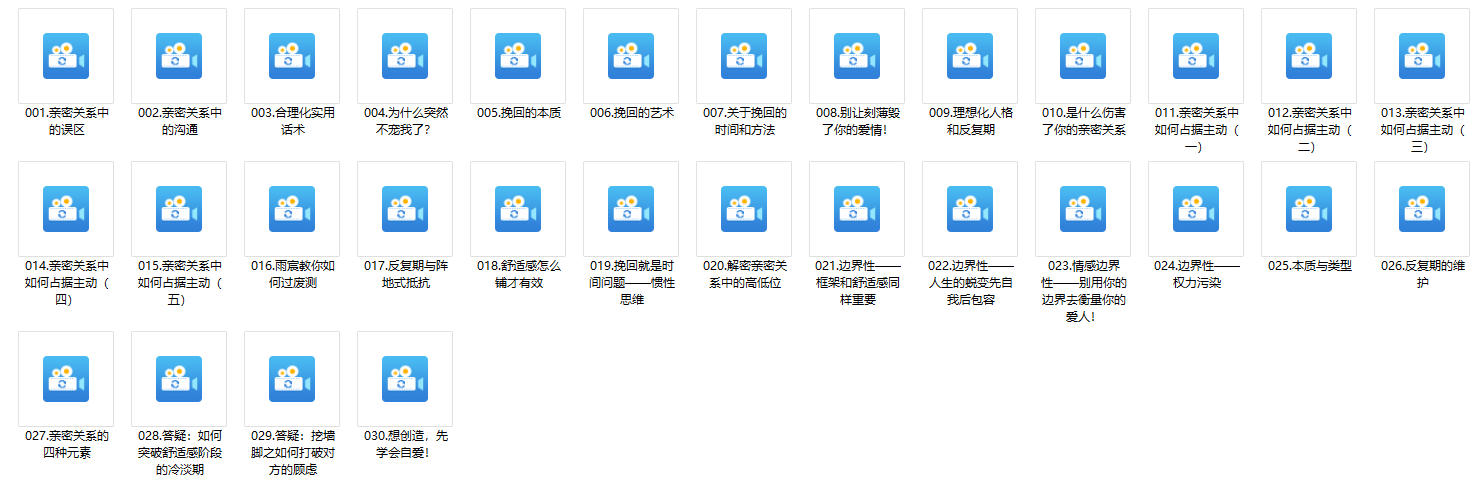Select the 005.挽回的本质 video file
1483x482 pixels.
click(518, 56)
